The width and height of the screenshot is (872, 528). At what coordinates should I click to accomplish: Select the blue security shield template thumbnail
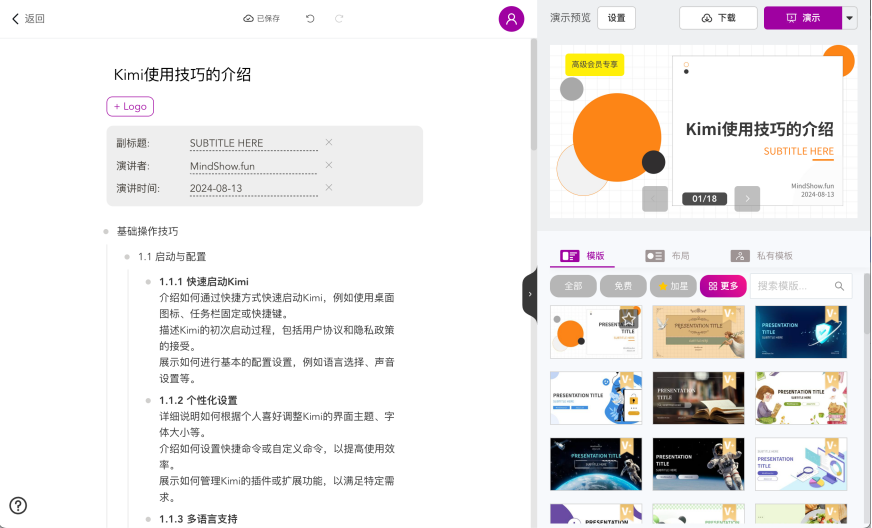coord(801,332)
